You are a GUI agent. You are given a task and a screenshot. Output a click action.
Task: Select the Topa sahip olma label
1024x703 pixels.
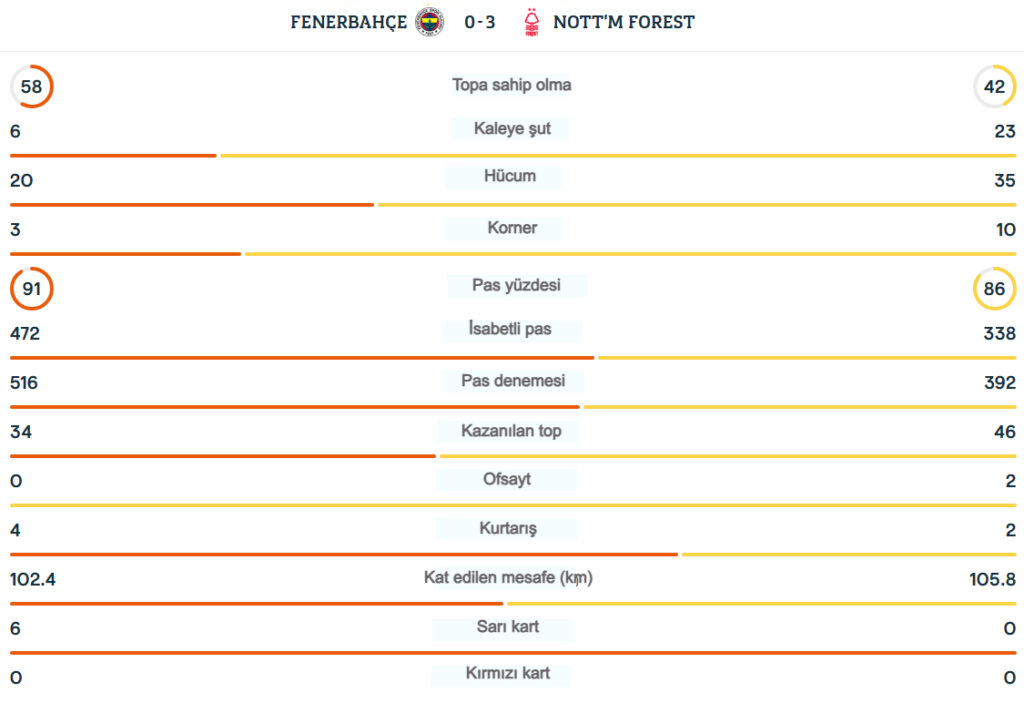pos(512,85)
